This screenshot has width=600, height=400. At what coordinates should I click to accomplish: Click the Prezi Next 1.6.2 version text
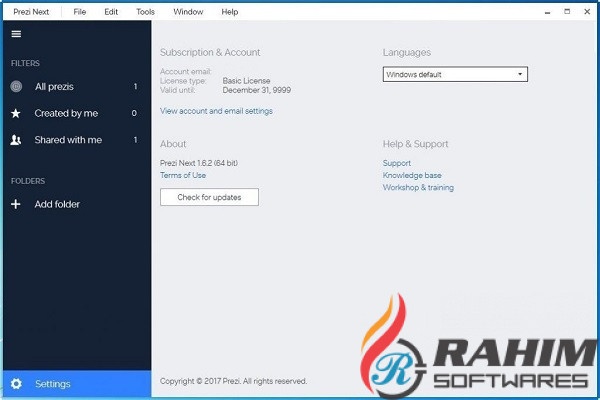199,163
